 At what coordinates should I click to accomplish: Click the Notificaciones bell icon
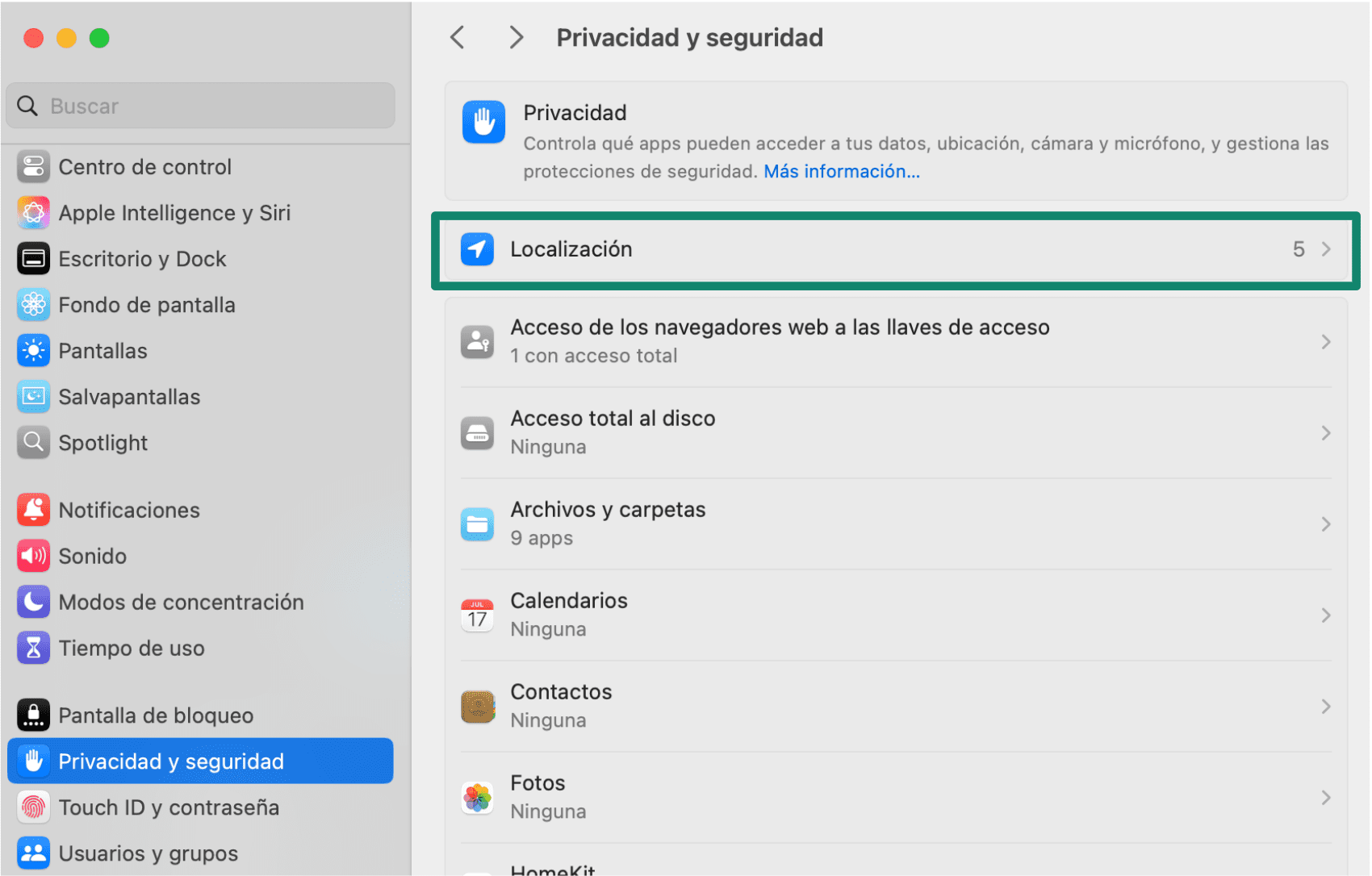[x=33, y=509]
